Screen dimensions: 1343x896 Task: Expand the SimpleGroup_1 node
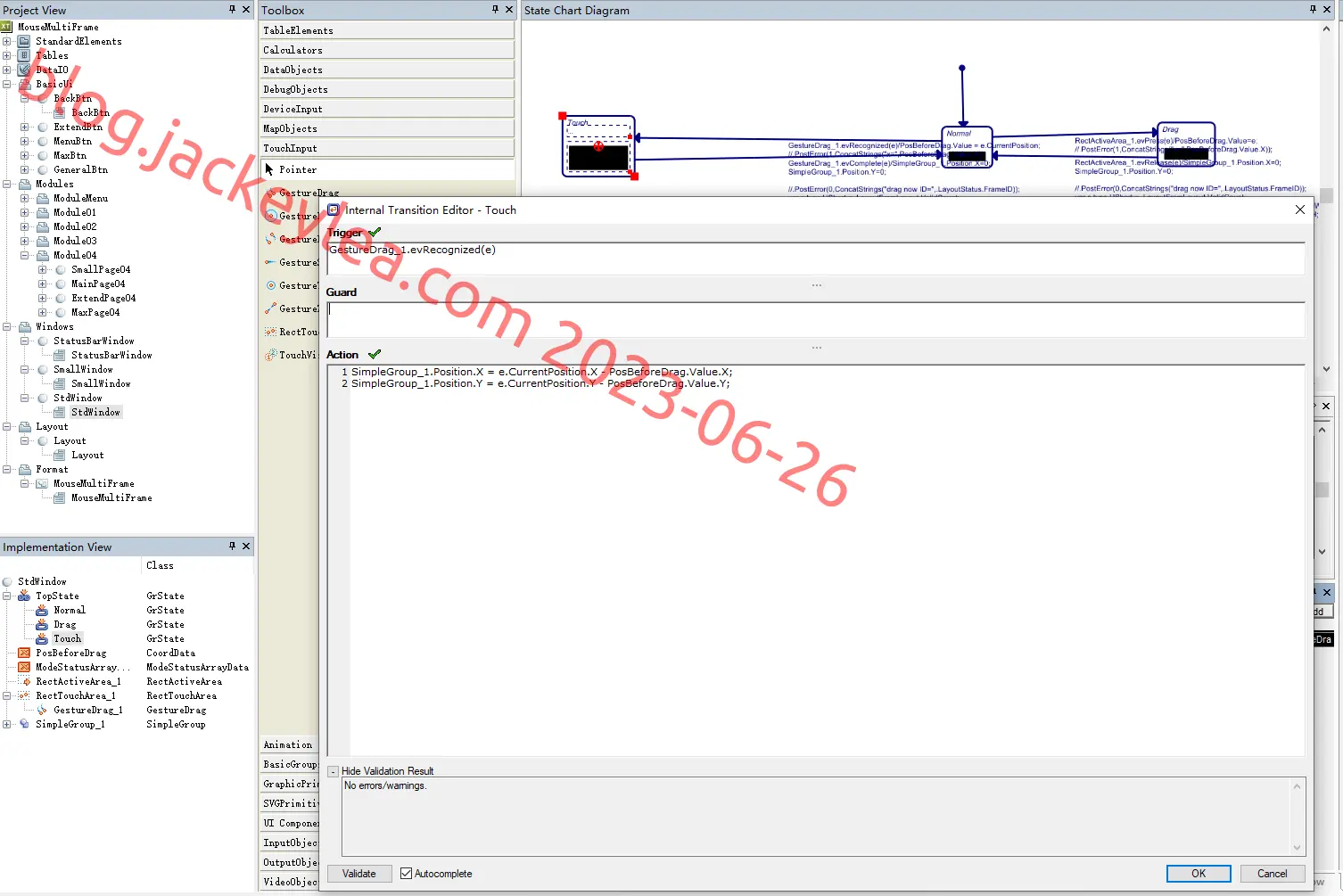click(x=7, y=724)
